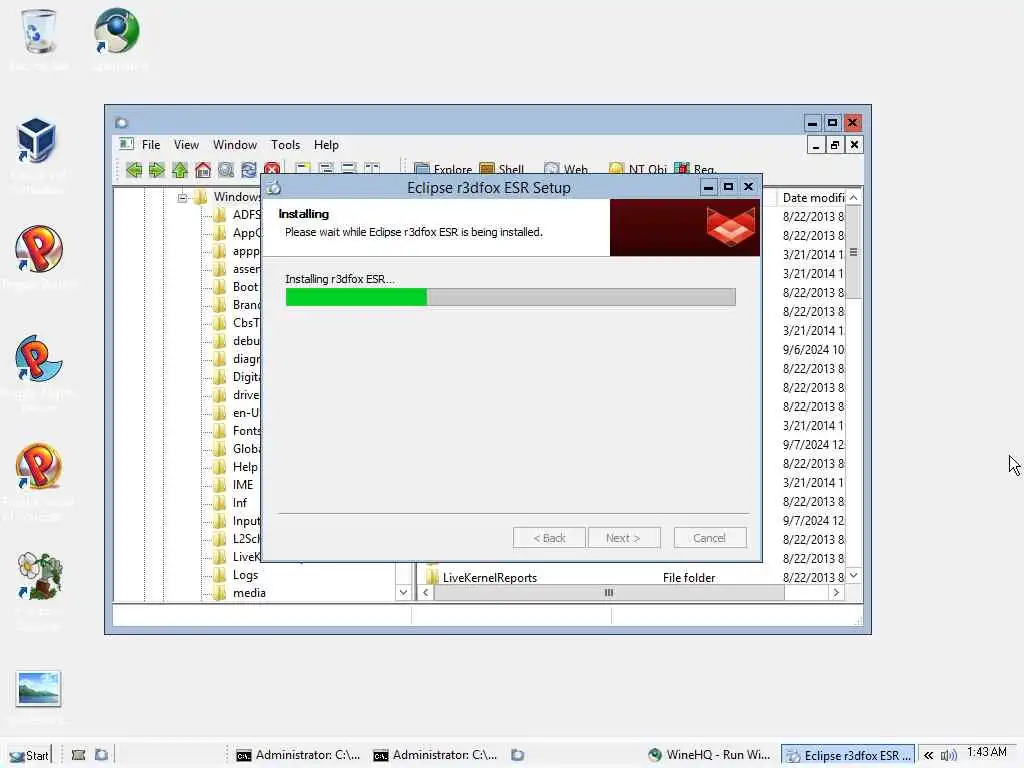This screenshot has width=1024, height=768.
Task: Click the green Forward arrow toolbar icon
Action: pyautogui.click(x=157, y=170)
